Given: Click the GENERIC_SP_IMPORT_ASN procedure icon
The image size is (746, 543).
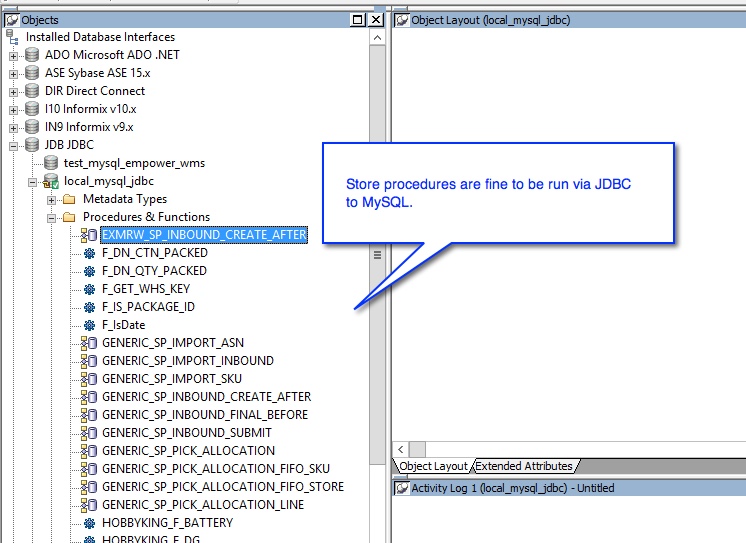Looking at the screenshot, I should (89, 343).
